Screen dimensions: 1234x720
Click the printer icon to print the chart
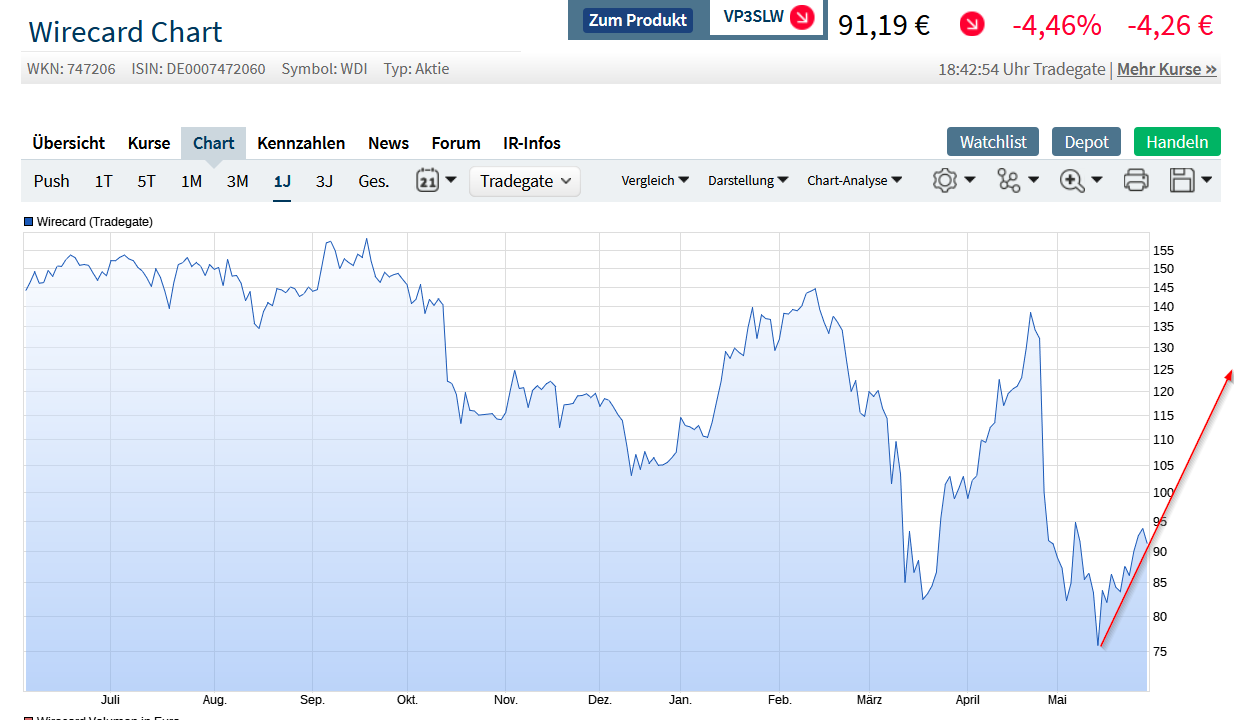tap(1135, 180)
